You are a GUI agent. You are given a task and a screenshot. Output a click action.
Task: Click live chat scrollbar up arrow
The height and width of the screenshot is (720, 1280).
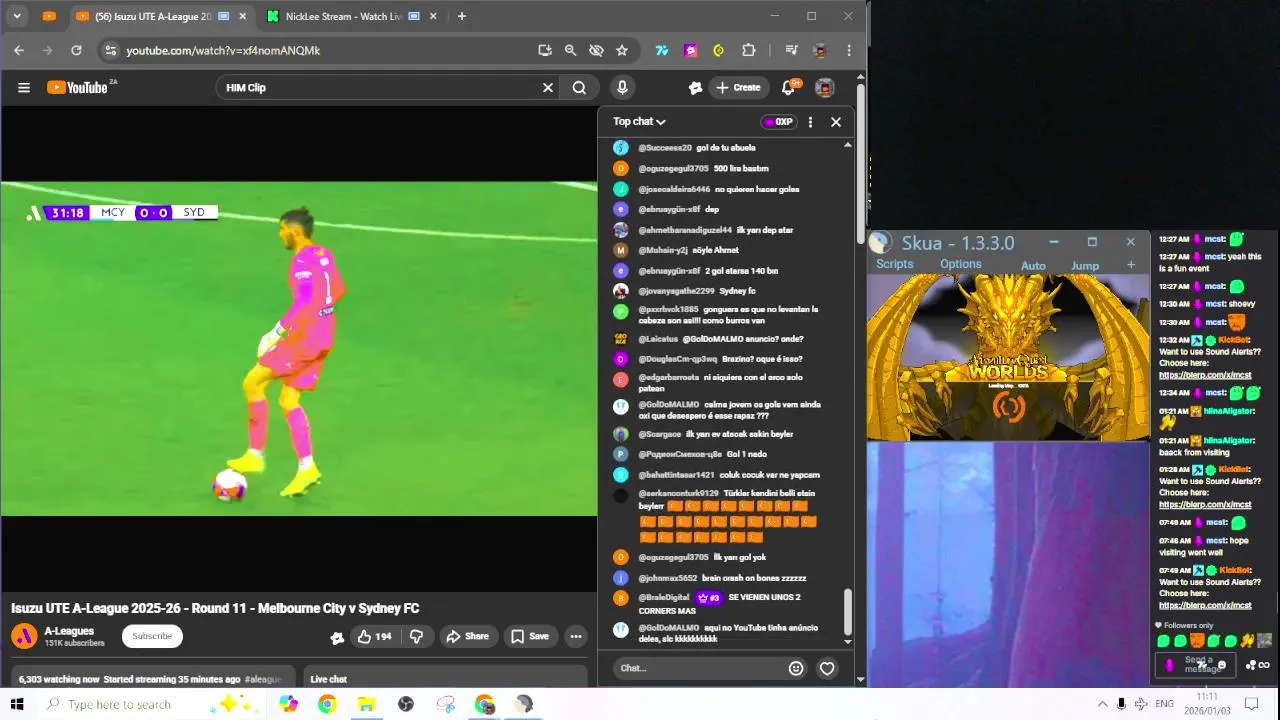pos(848,146)
